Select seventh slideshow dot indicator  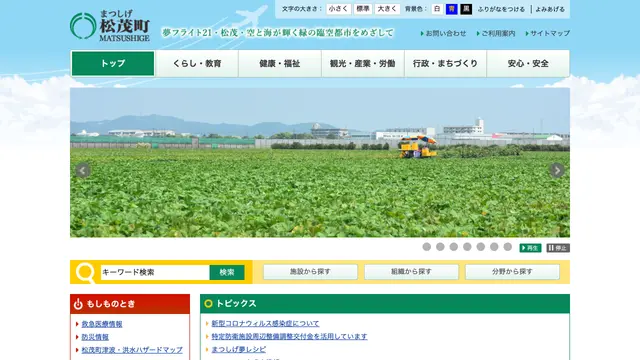click(x=507, y=247)
